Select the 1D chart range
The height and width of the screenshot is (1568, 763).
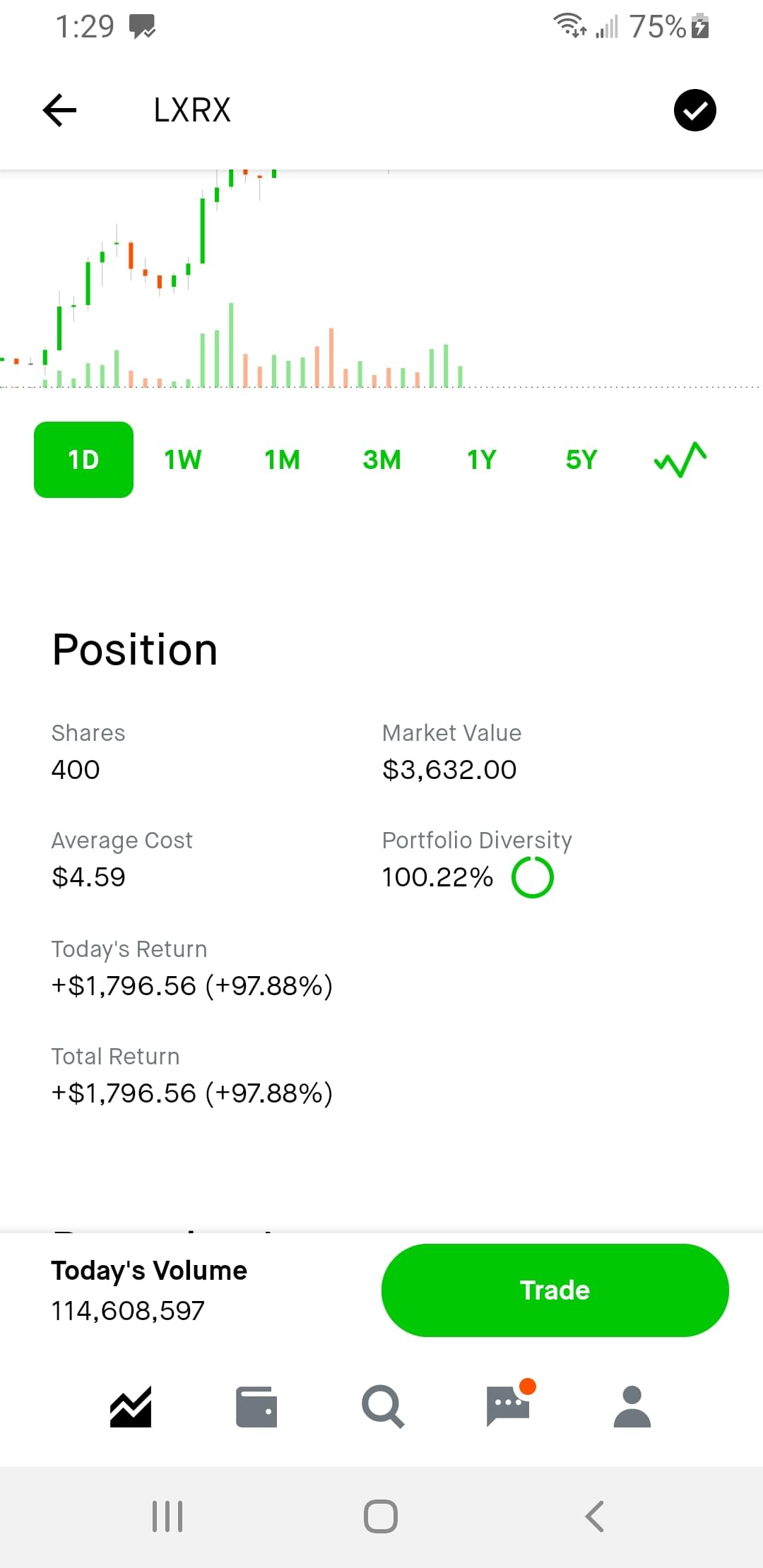[x=83, y=460]
